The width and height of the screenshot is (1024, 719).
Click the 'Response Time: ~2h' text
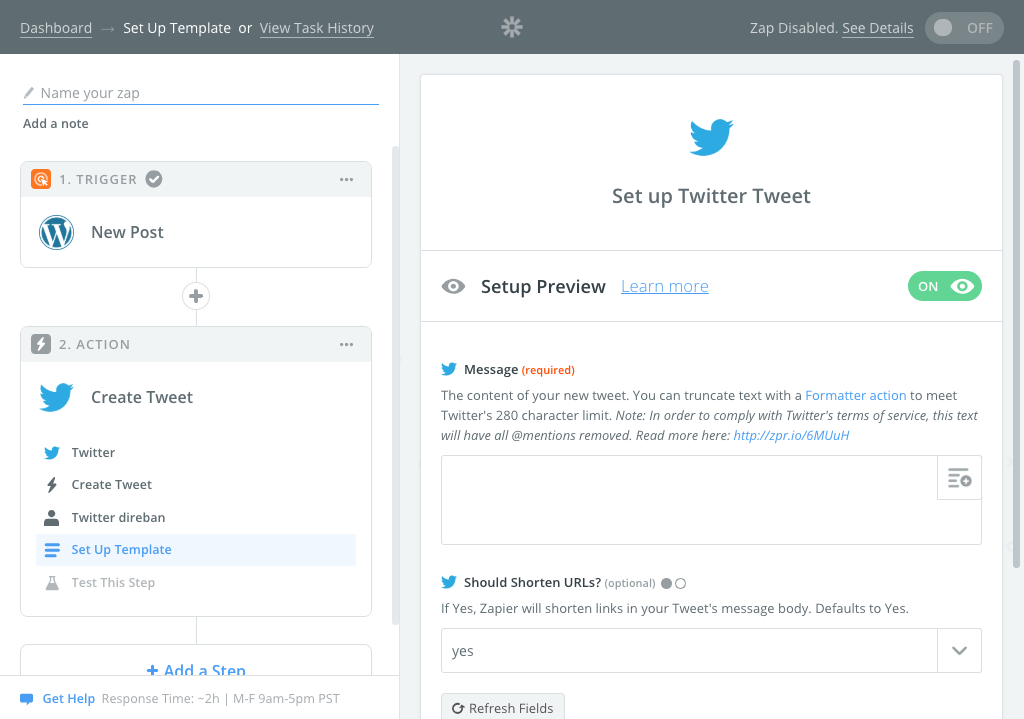tap(161, 699)
